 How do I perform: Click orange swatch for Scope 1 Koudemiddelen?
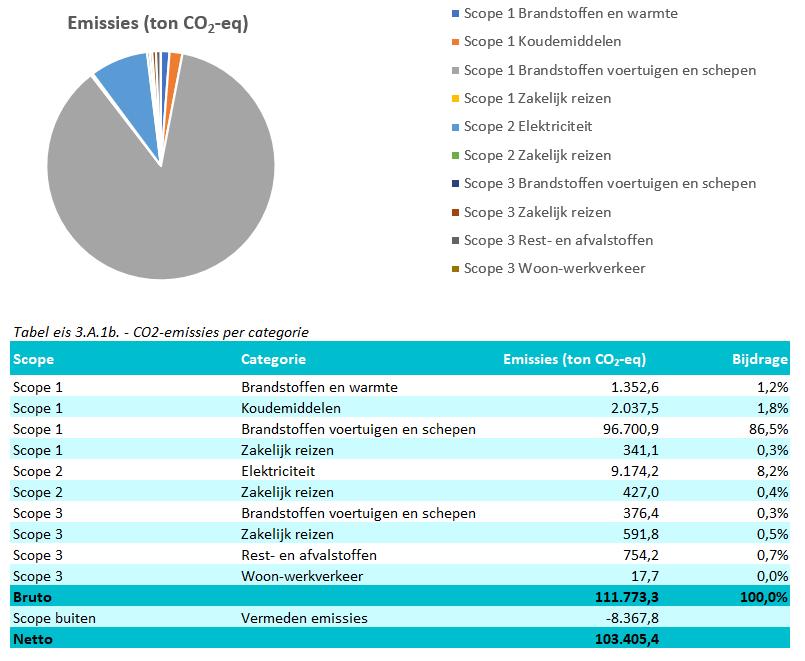pyautogui.click(x=455, y=42)
